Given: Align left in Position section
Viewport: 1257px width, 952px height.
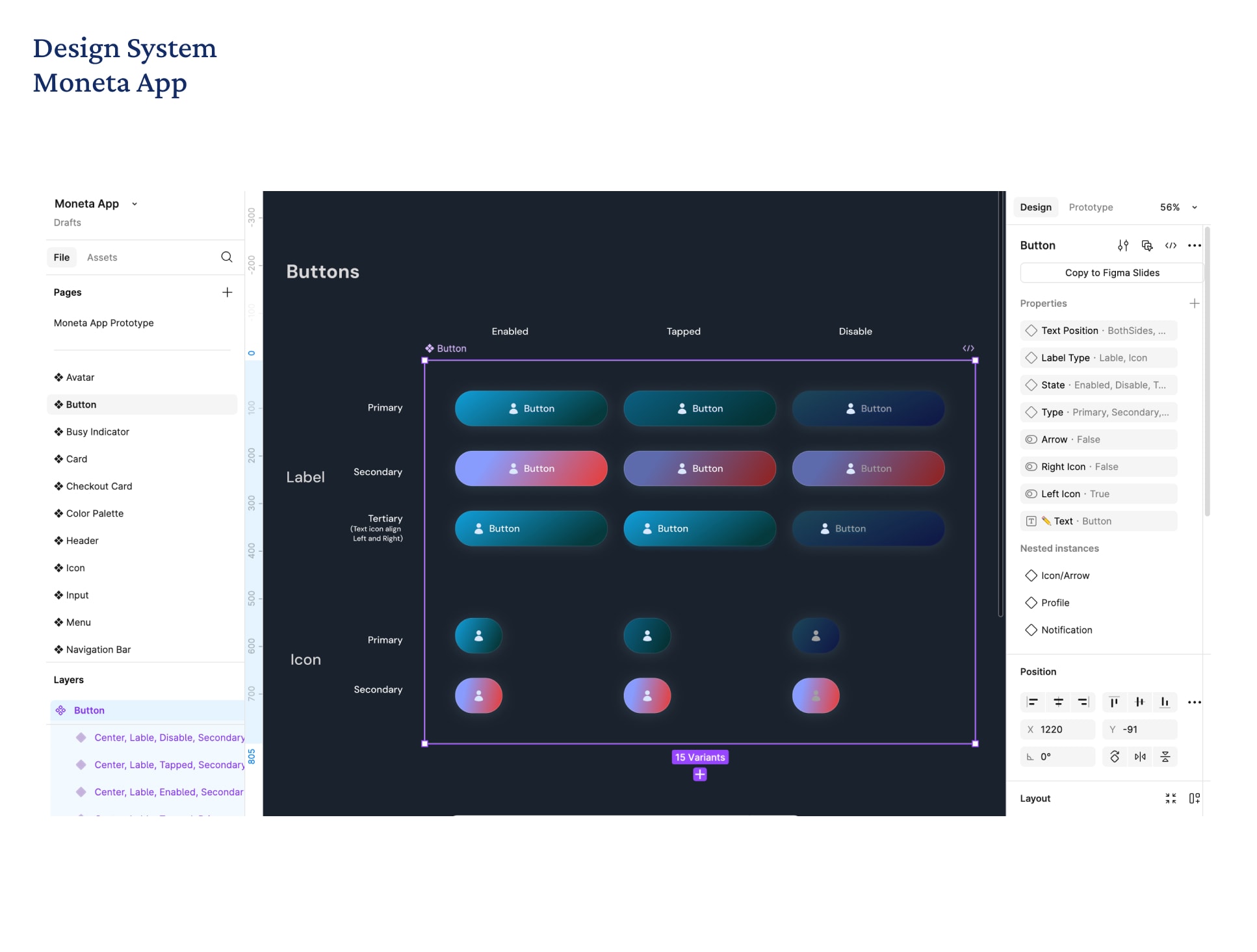Looking at the screenshot, I should click(x=1032, y=702).
